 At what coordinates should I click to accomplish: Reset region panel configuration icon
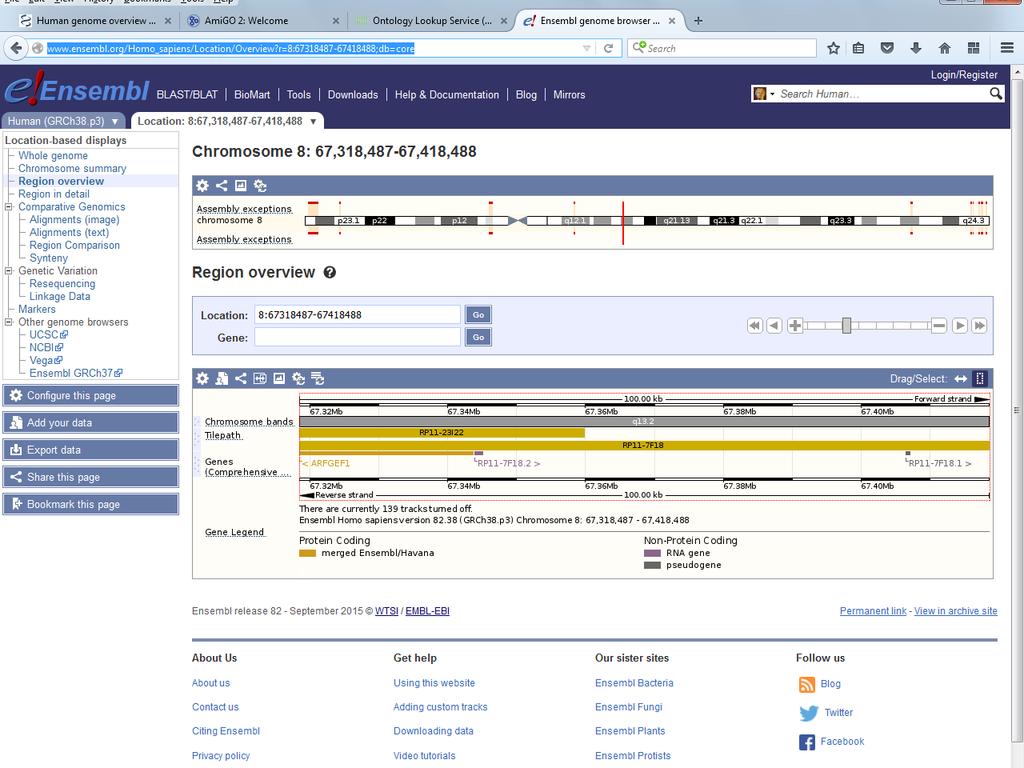pos(298,378)
